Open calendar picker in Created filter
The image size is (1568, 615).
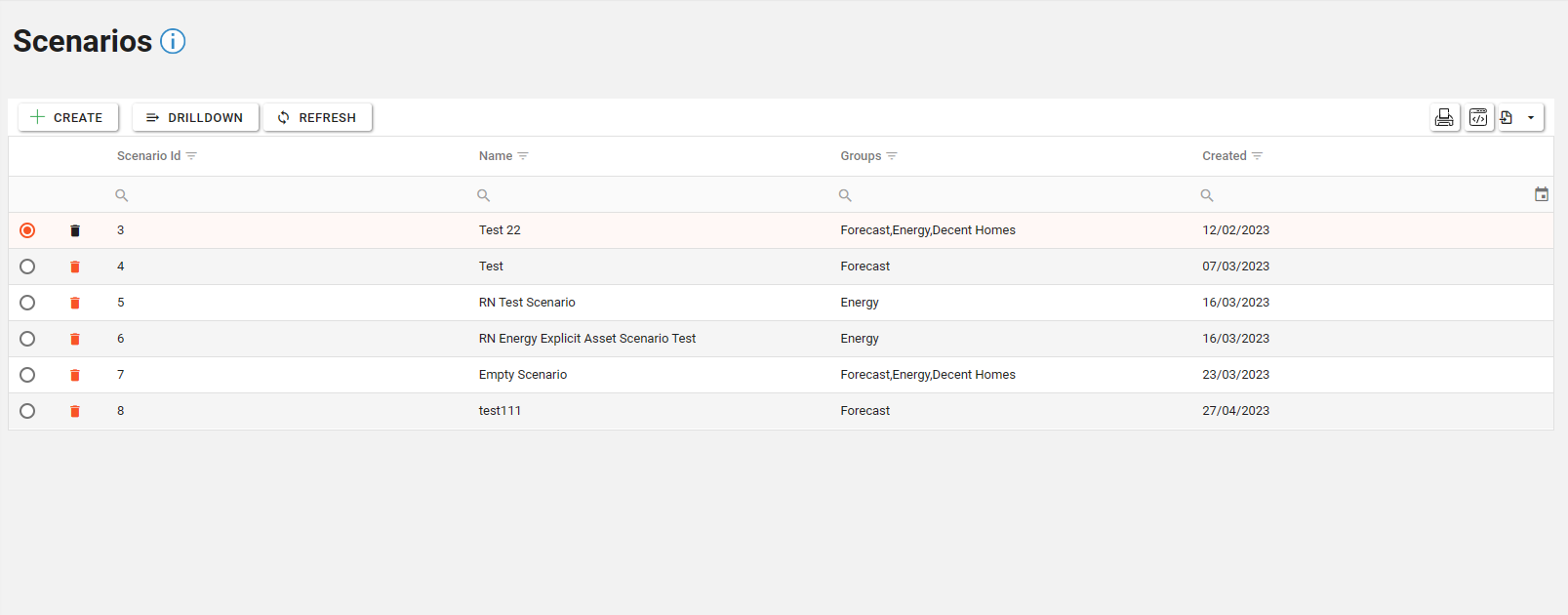click(1541, 194)
